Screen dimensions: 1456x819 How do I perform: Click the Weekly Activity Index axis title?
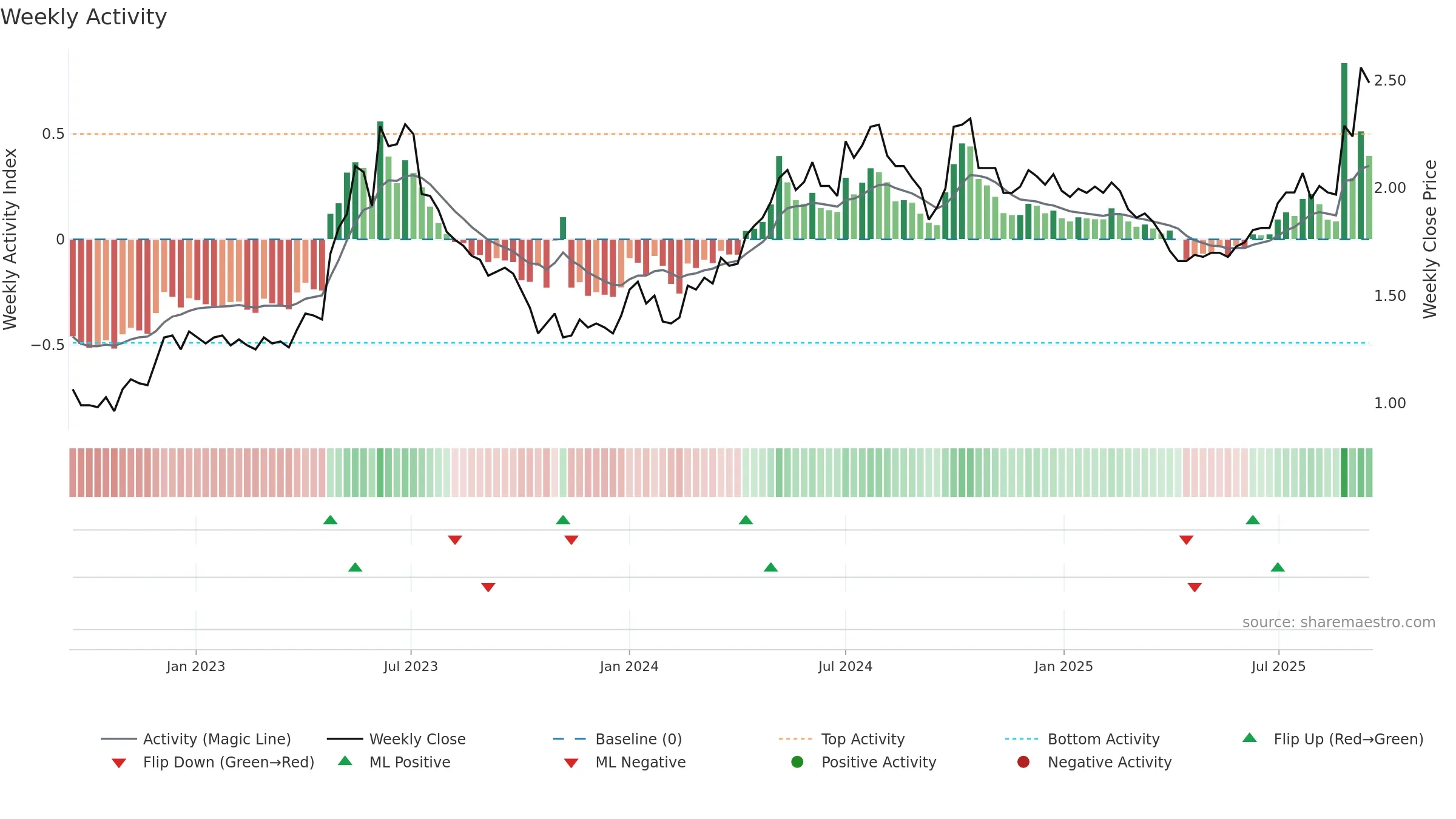[10, 239]
